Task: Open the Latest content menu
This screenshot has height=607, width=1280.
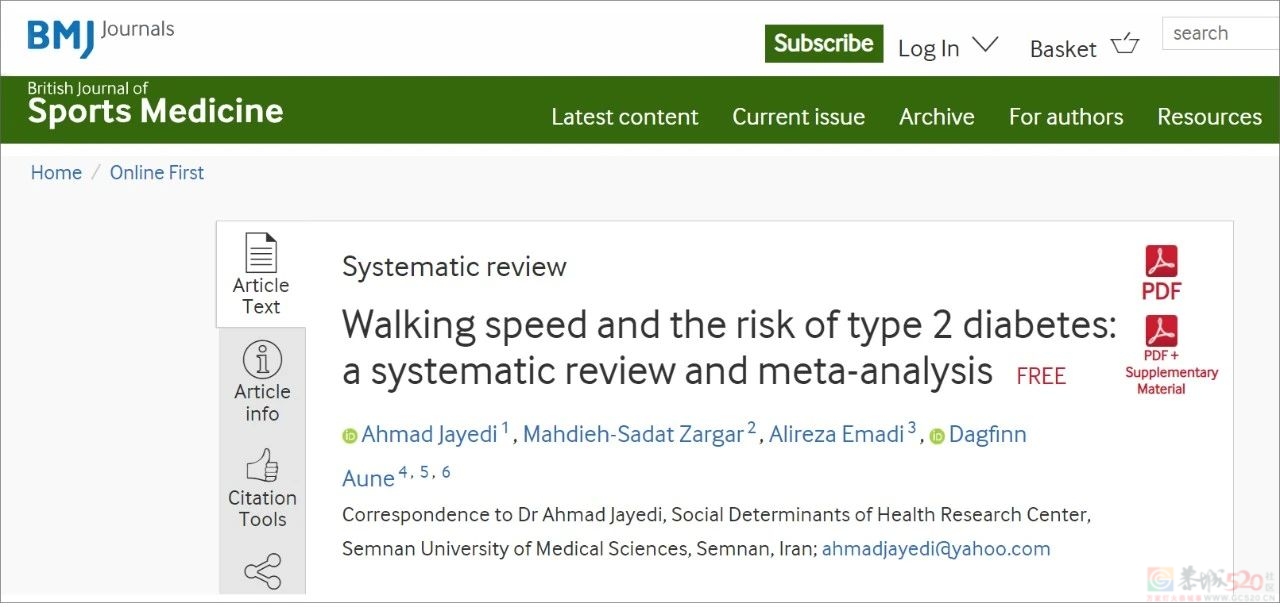Action: (625, 117)
